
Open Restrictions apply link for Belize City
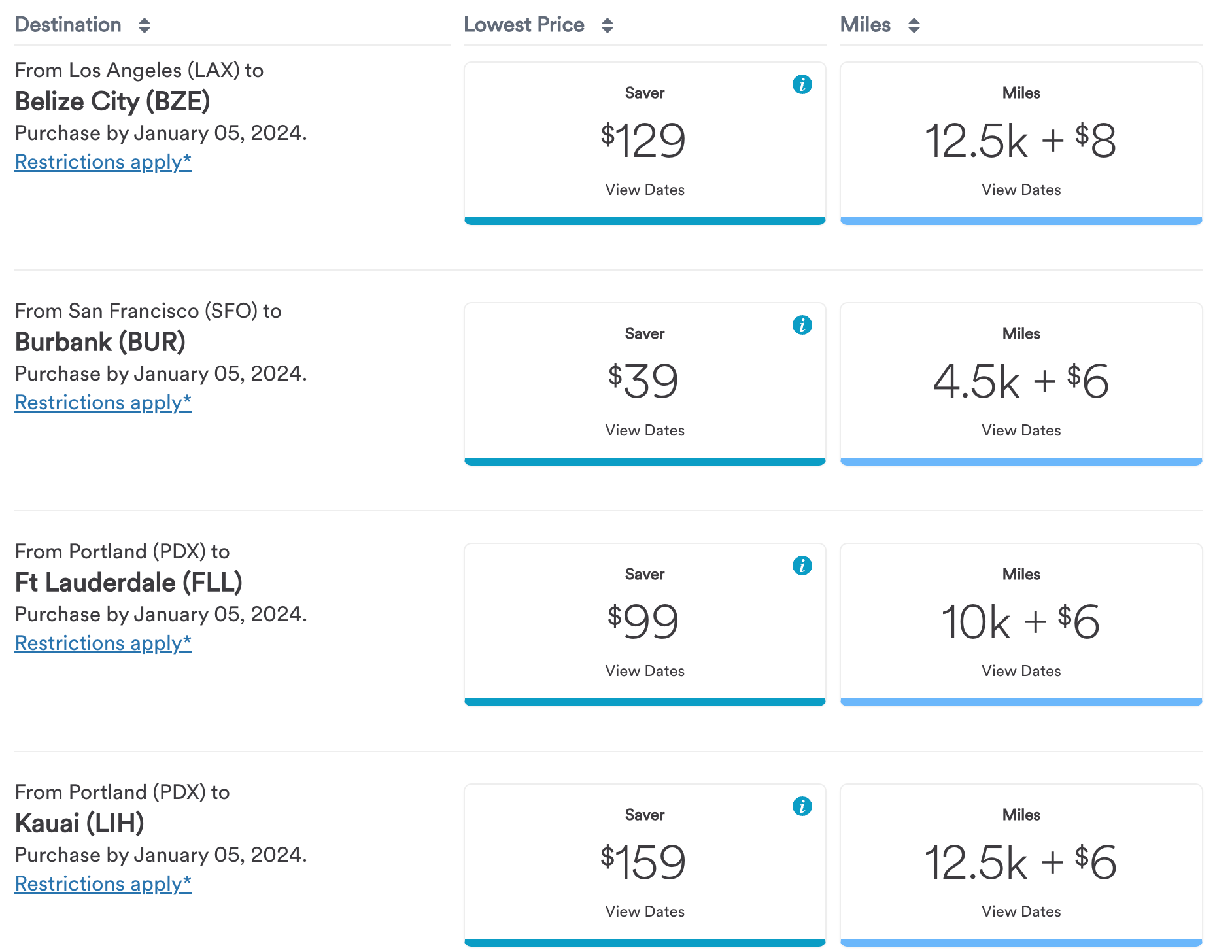click(103, 162)
